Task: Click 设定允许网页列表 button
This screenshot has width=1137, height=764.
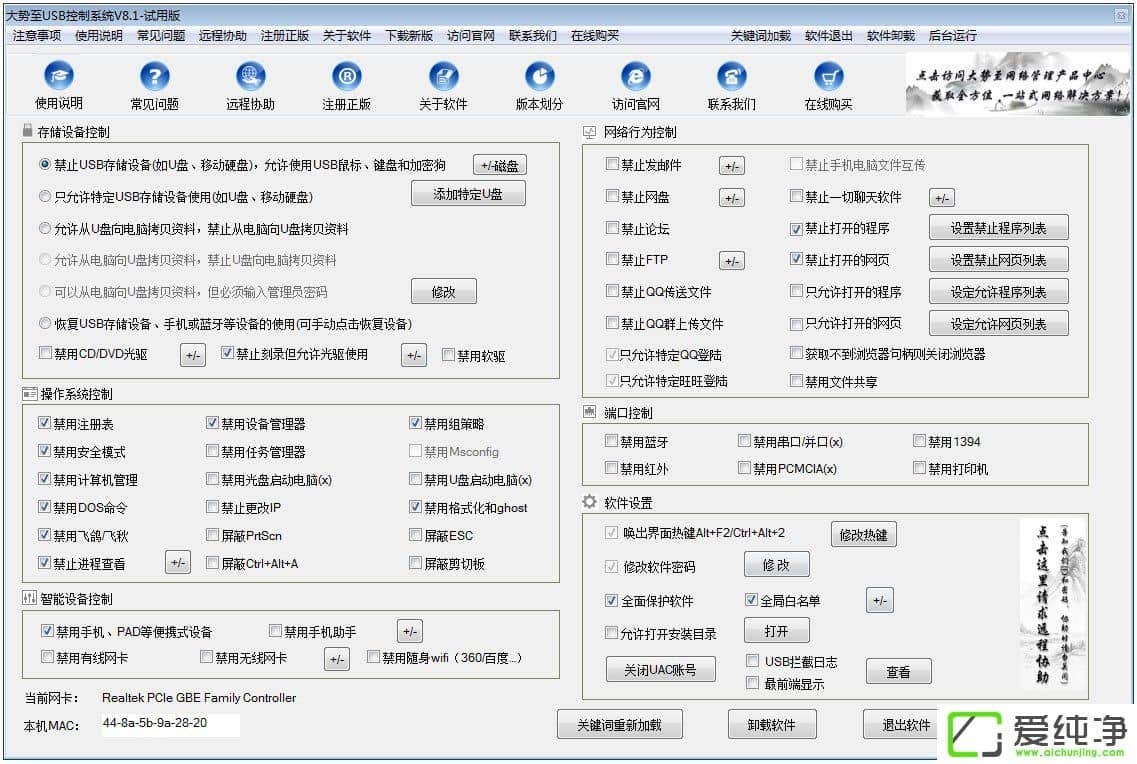Action: [999, 324]
